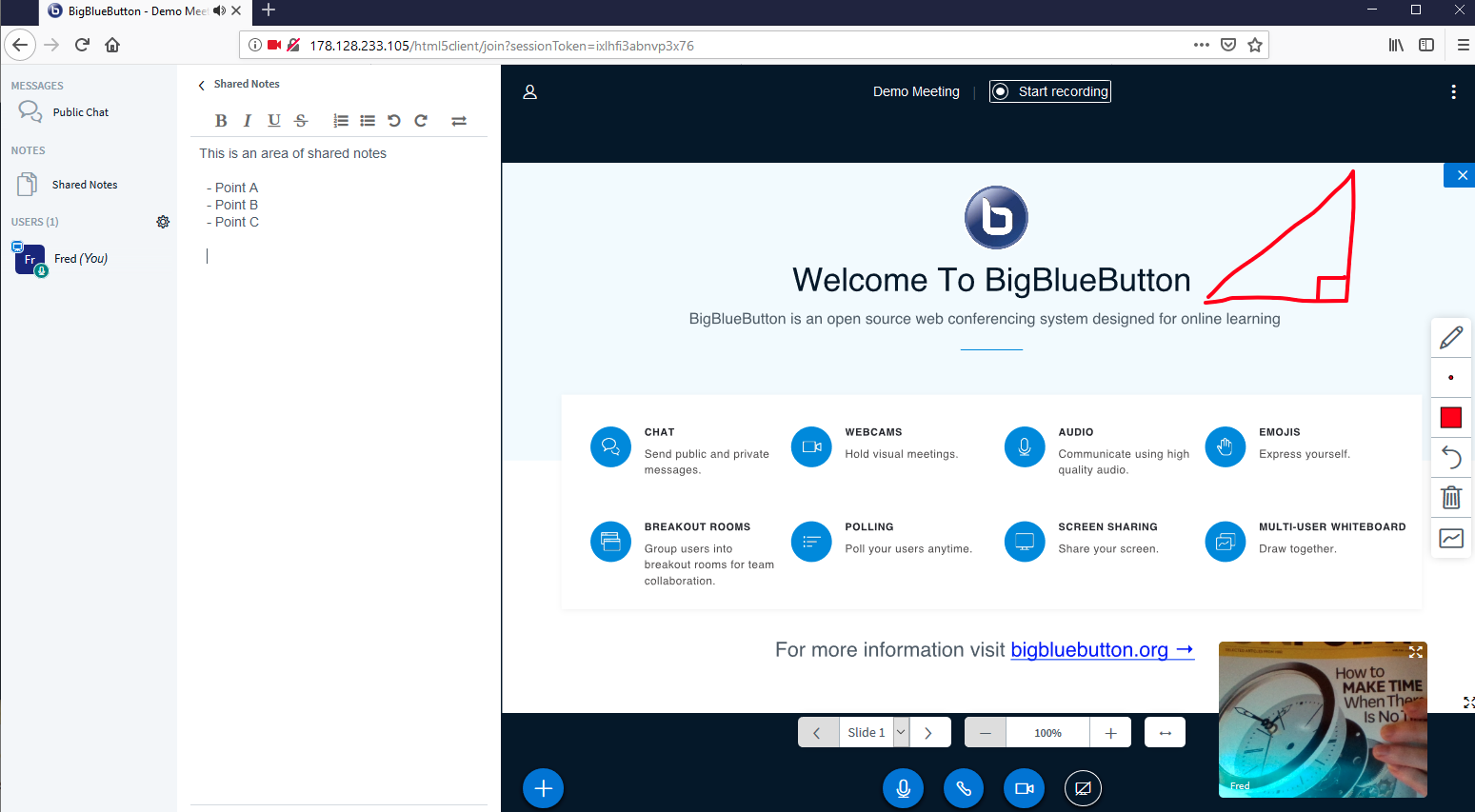Screen dimensions: 1475x812
Task: Toggle italic formatting in Shared Notes
Action: pos(248,121)
